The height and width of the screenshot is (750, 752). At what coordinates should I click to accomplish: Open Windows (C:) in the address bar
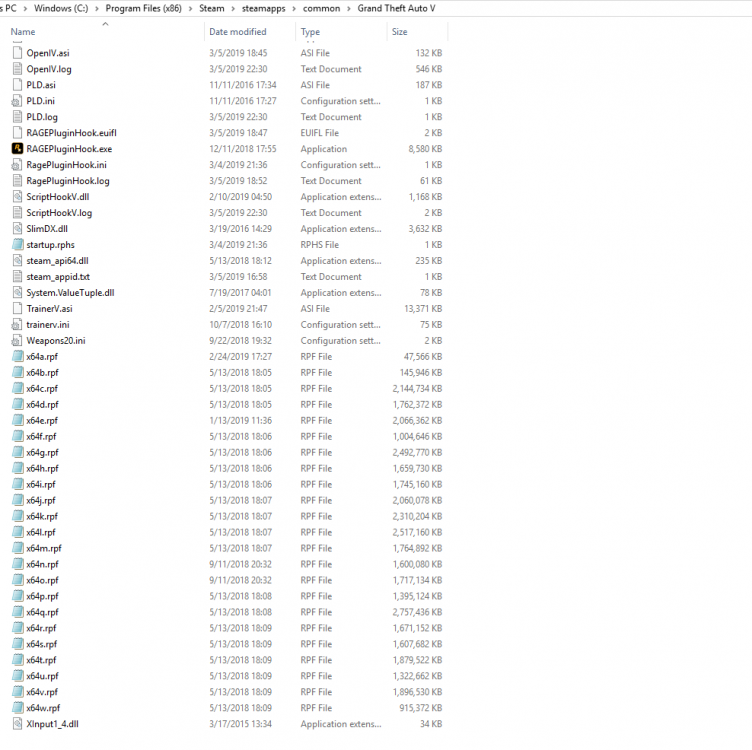[x=61, y=8]
